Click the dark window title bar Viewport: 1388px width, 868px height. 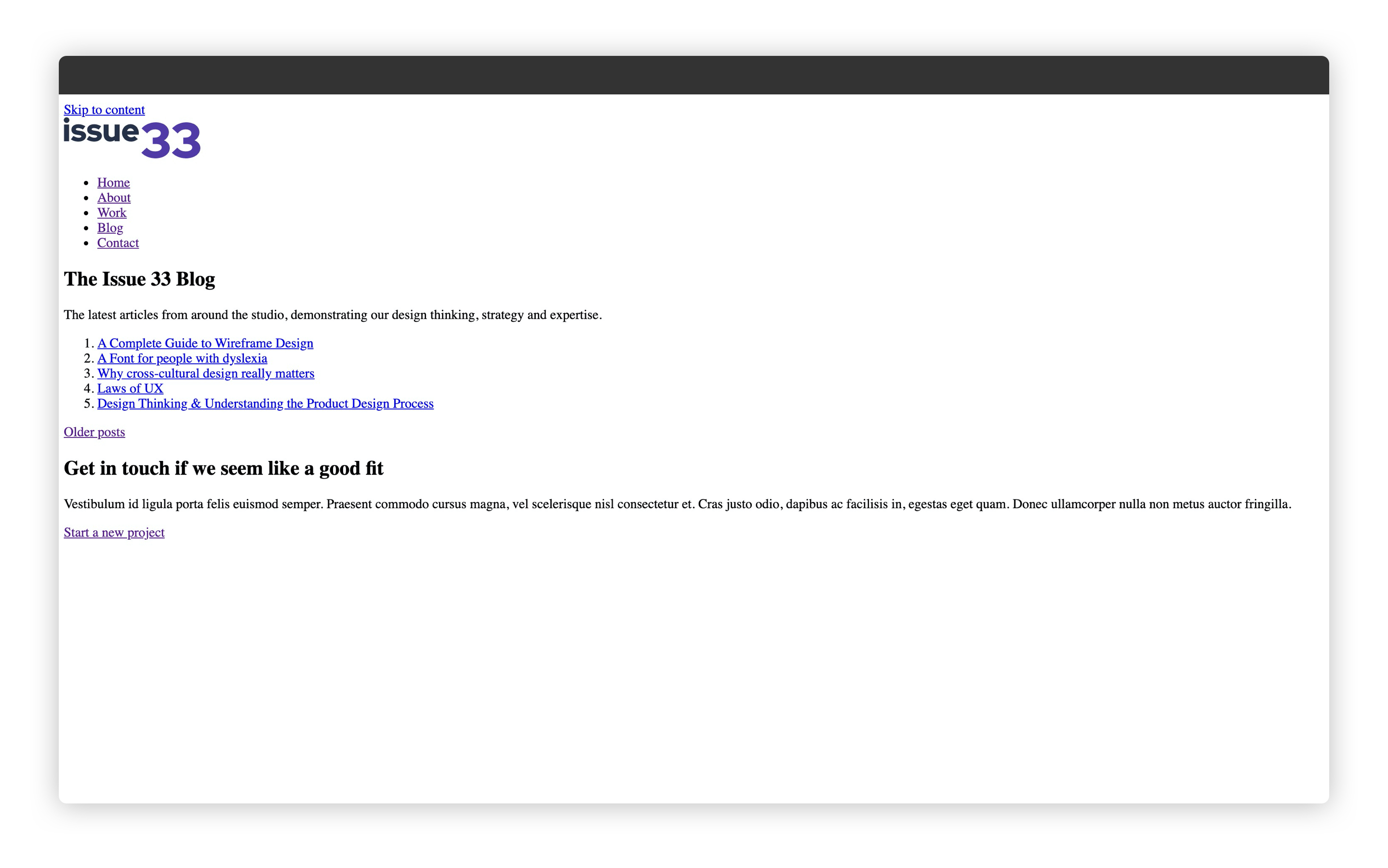[693, 75]
